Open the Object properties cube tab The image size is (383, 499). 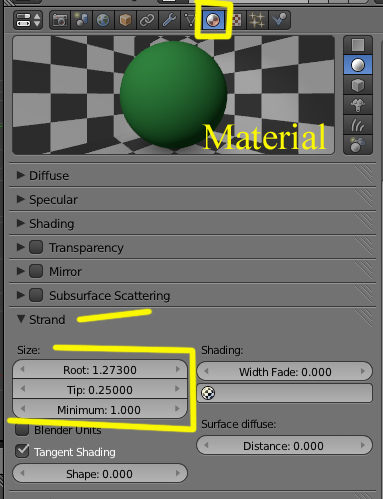pyautogui.click(x=125, y=20)
